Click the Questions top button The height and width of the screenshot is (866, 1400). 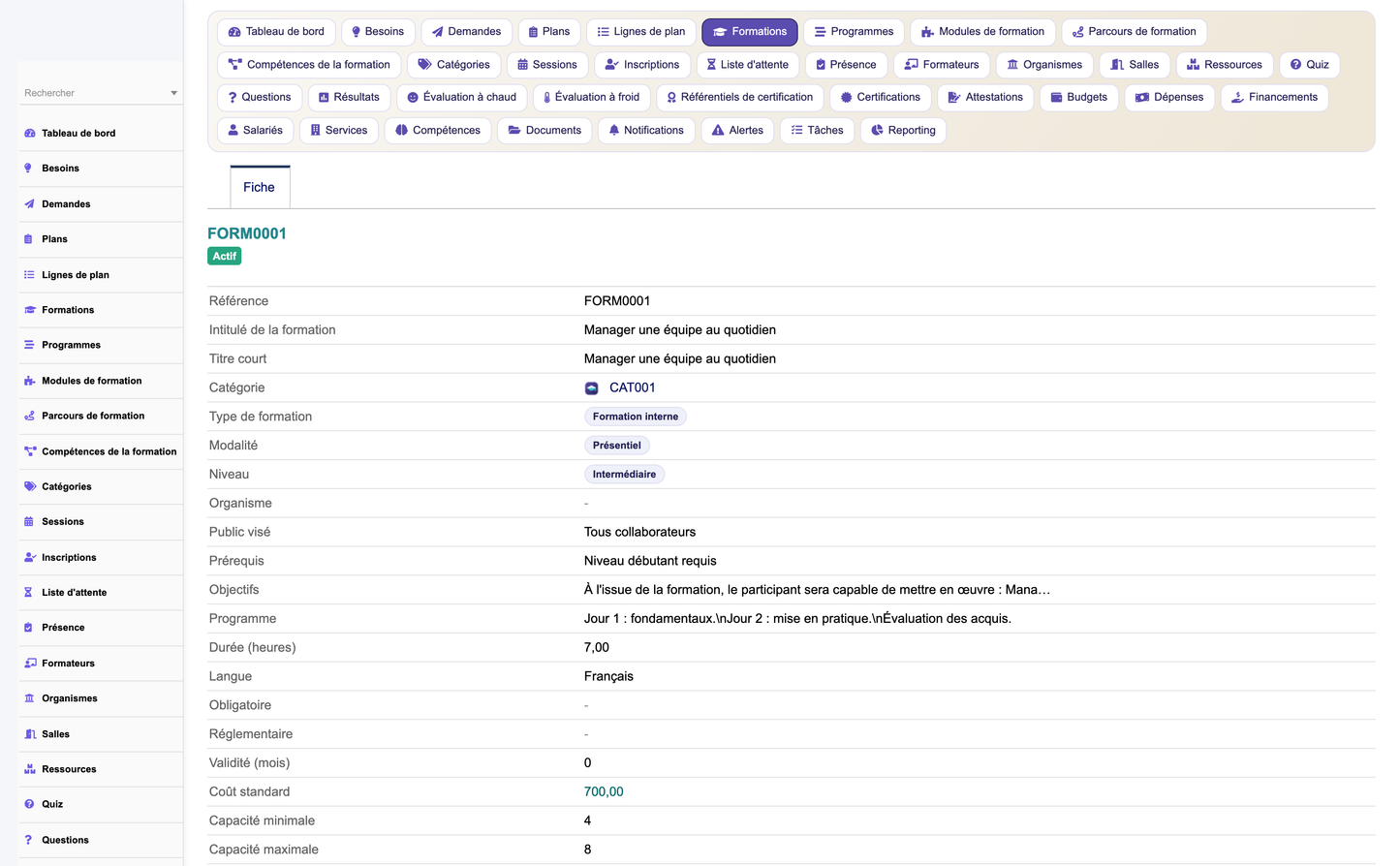tap(260, 97)
